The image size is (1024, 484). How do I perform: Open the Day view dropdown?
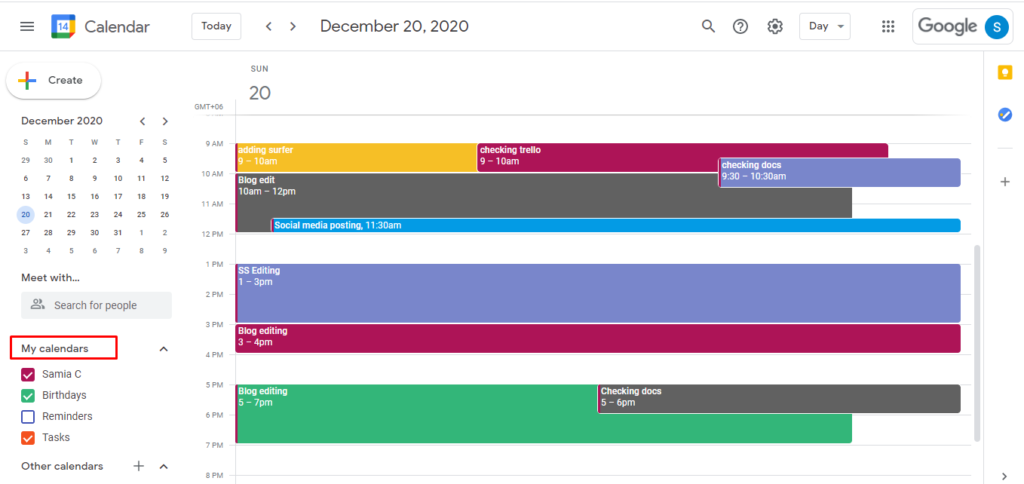(825, 26)
